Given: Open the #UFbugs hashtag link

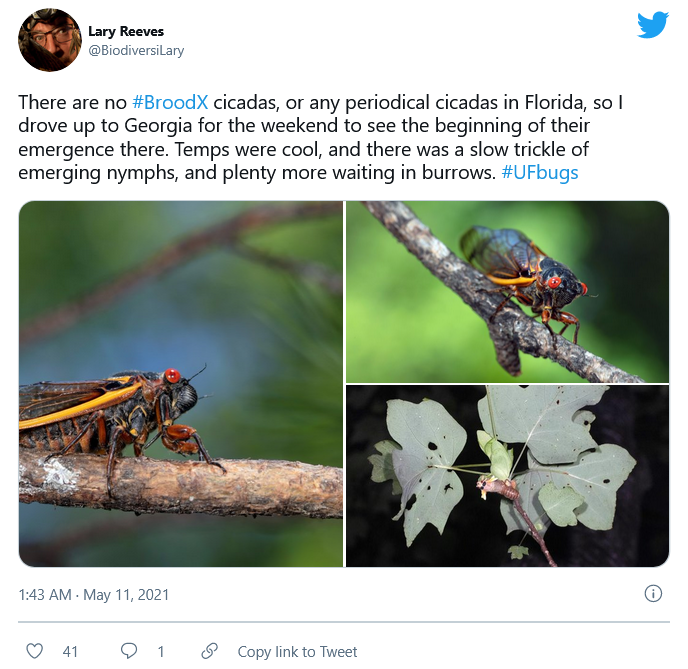Looking at the screenshot, I should pos(539,172).
